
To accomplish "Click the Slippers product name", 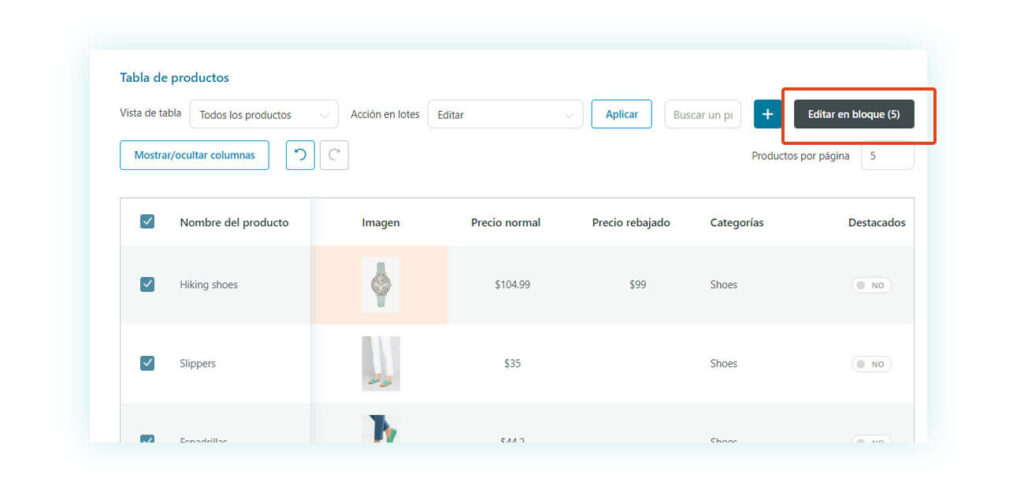I will point(197,364).
